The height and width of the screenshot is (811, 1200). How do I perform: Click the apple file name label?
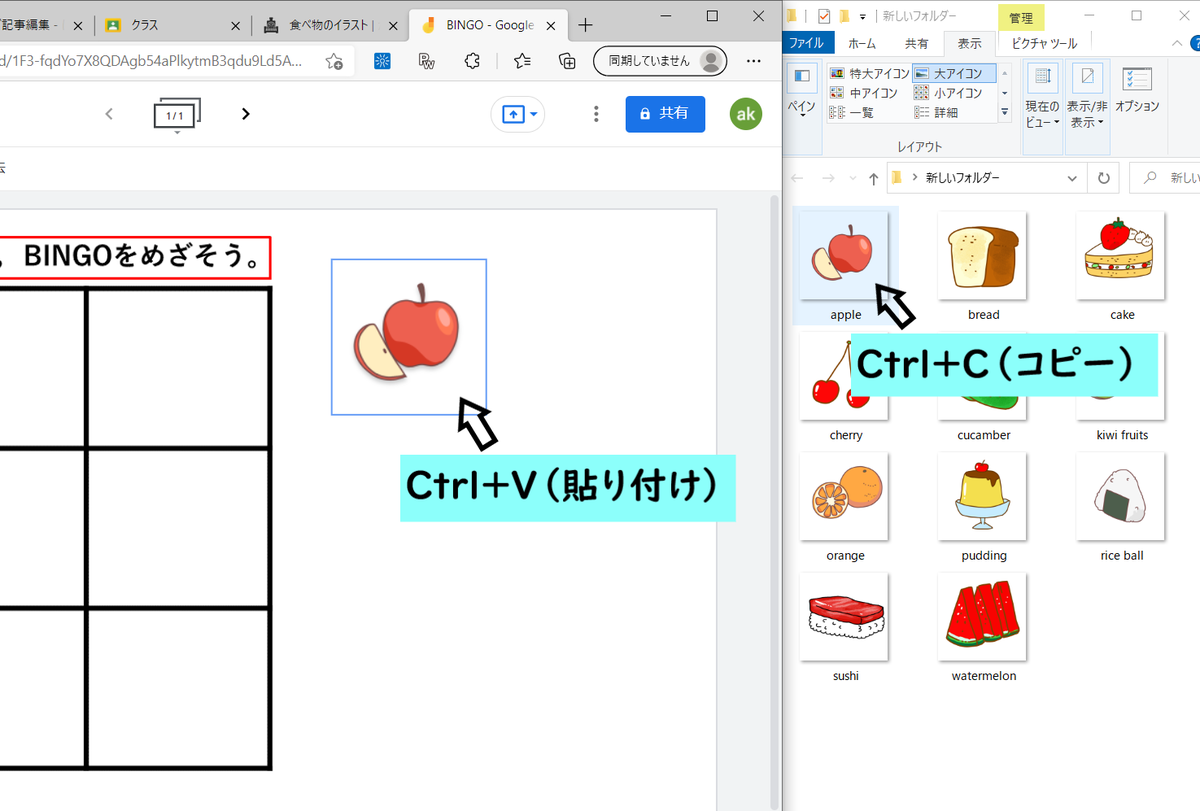(845, 315)
